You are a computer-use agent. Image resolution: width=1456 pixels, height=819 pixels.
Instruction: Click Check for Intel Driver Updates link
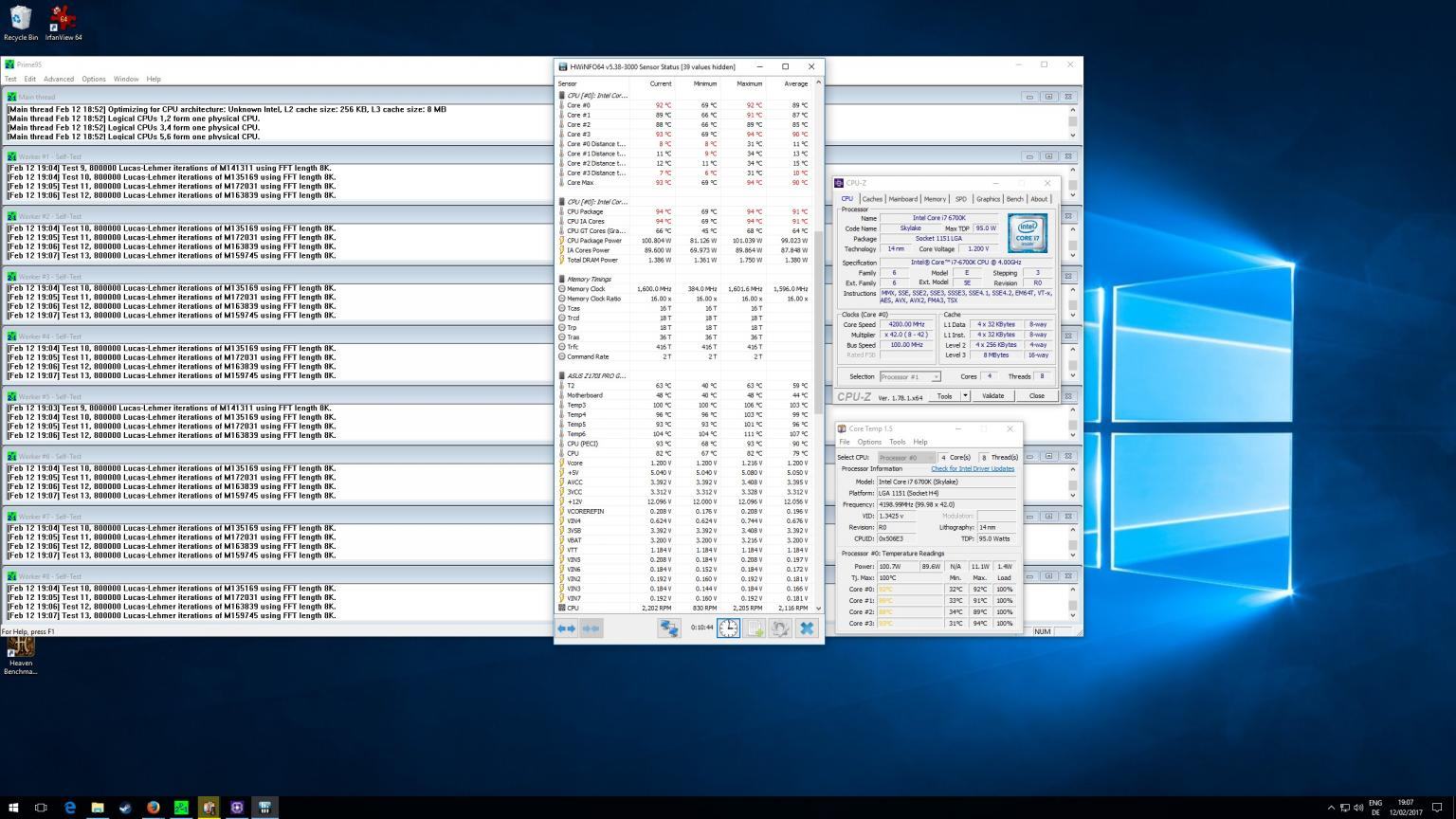coord(973,468)
